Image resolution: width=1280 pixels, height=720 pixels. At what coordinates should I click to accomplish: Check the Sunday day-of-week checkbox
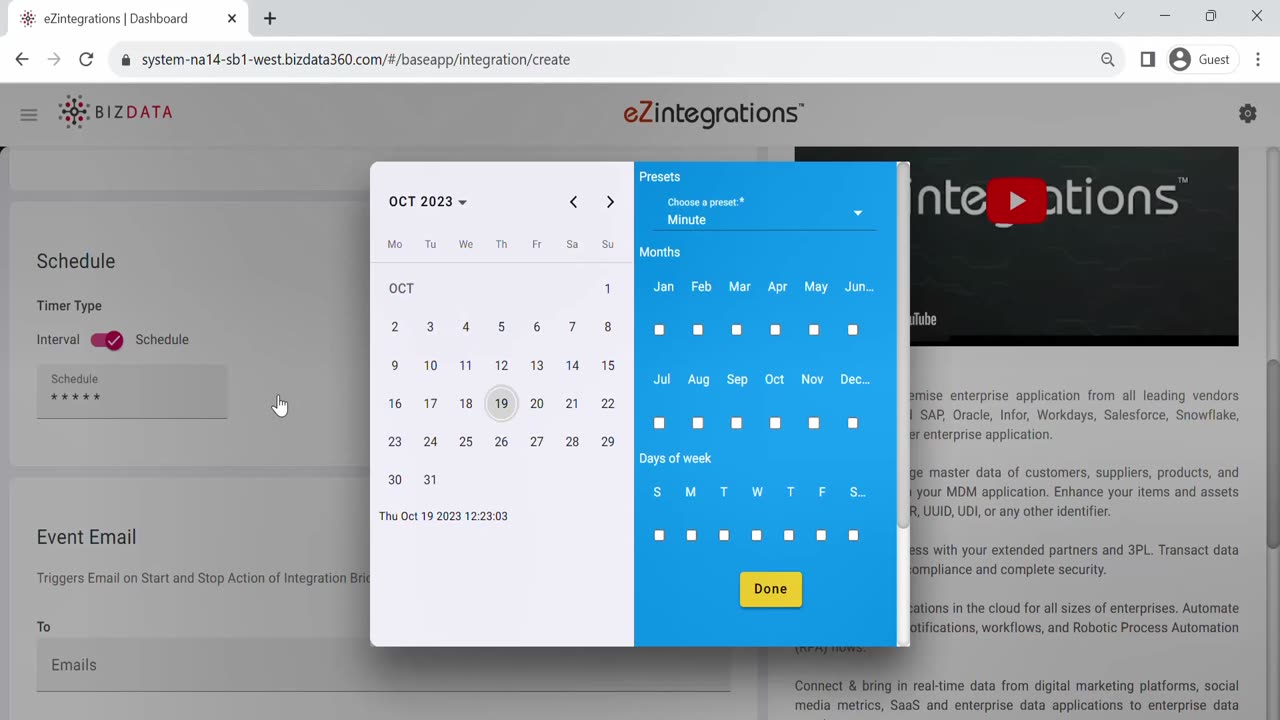tap(659, 536)
